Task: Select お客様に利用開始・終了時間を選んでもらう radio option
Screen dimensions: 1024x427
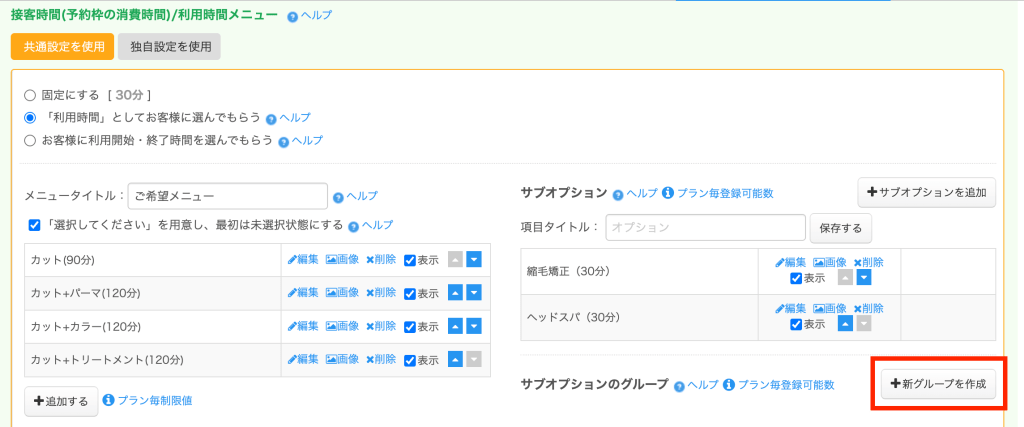Action: pyautogui.click(x=30, y=141)
